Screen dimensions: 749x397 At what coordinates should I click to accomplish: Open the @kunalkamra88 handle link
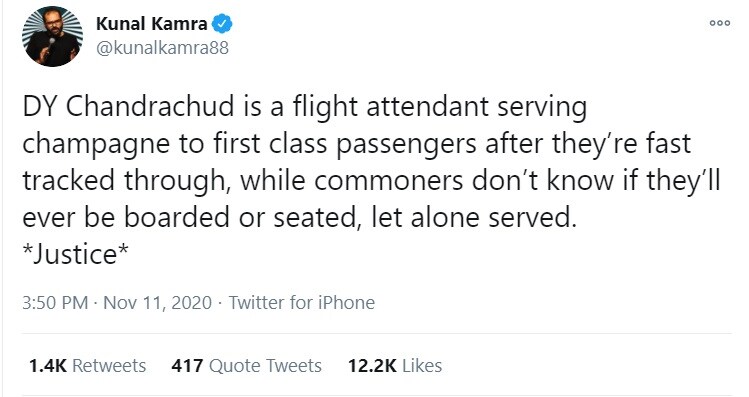coord(162,48)
